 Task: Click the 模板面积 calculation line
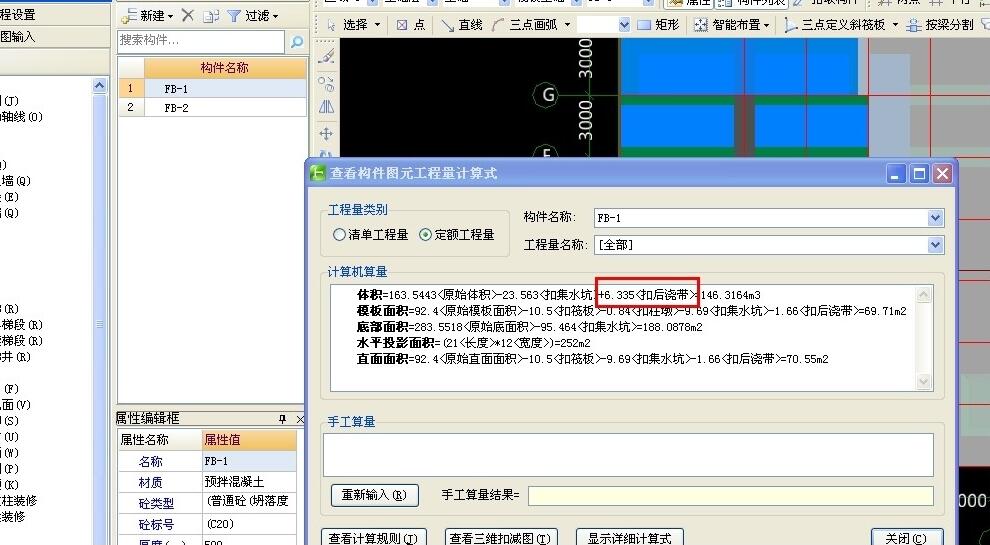[x=631, y=311]
